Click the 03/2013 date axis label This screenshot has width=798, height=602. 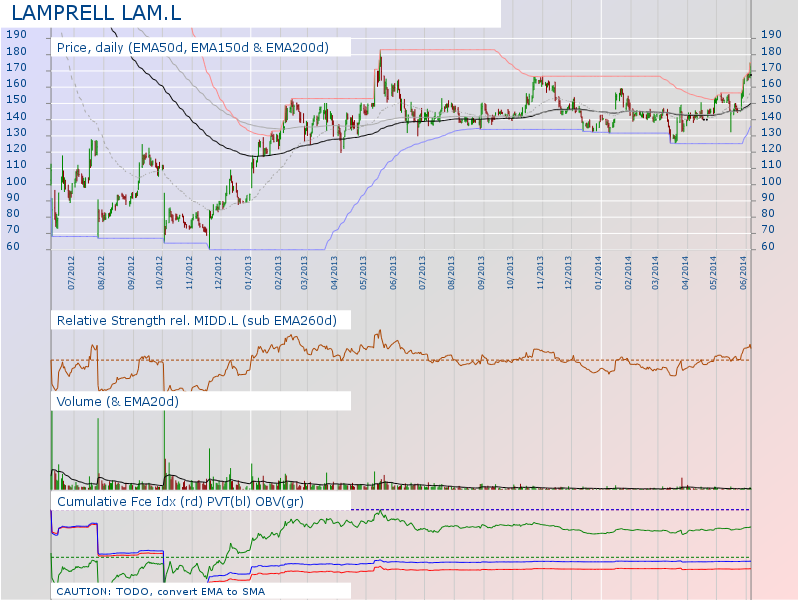[304, 273]
